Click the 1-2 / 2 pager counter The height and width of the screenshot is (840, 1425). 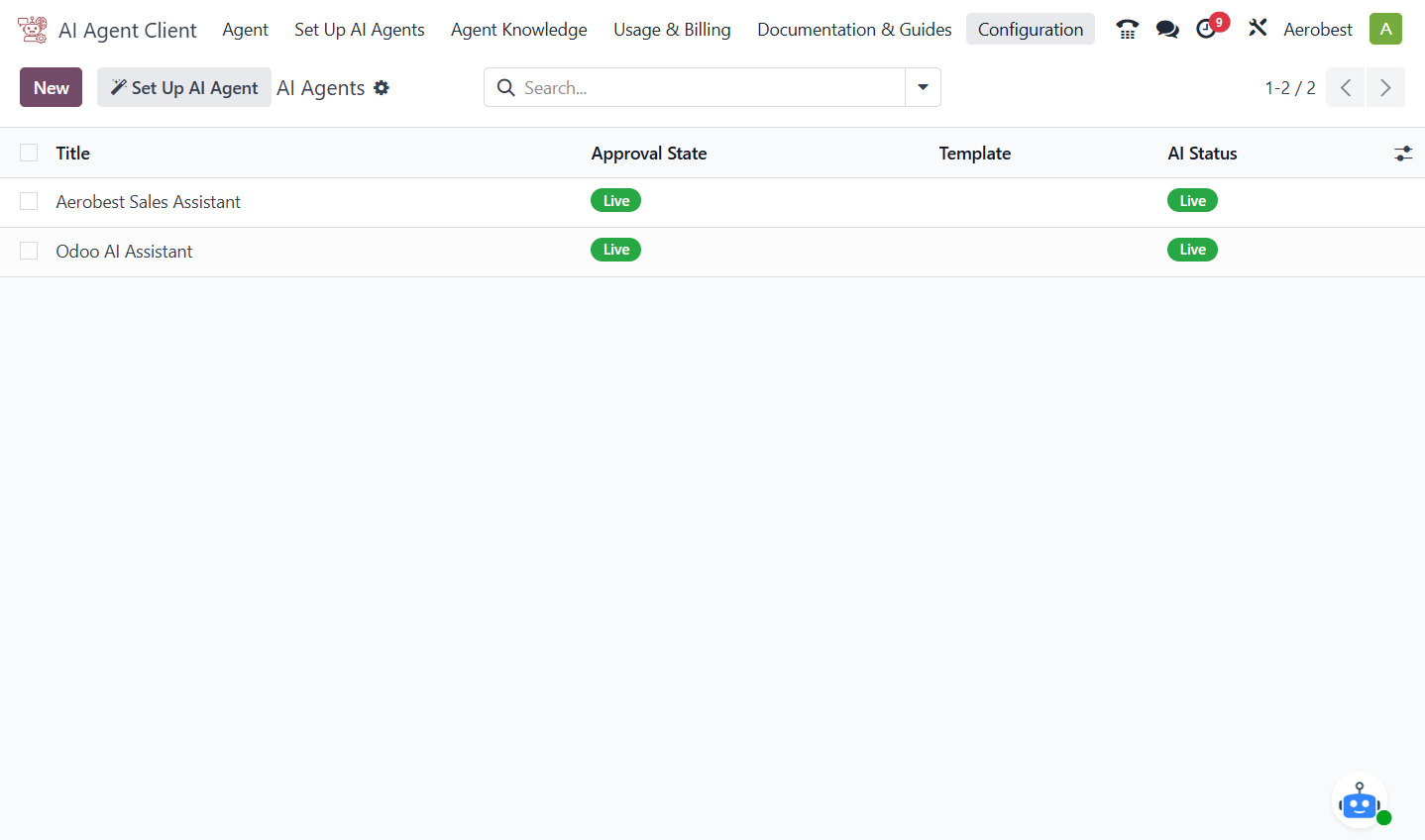pyautogui.click(x=1290, y=88)
